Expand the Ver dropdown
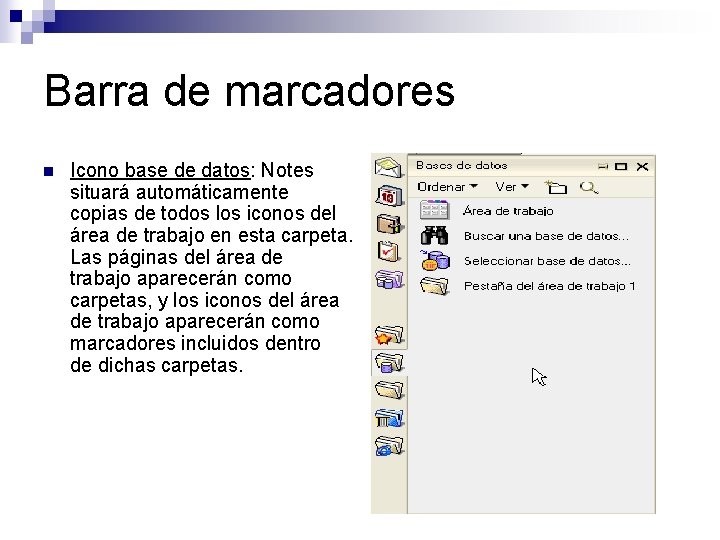This screenshot has width=720, height=540. point(512,187)
